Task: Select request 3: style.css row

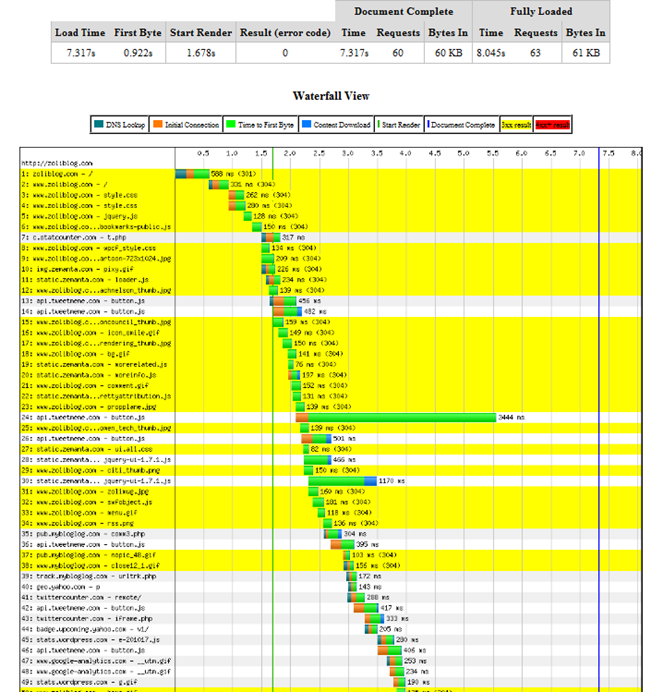Action: 331,195
